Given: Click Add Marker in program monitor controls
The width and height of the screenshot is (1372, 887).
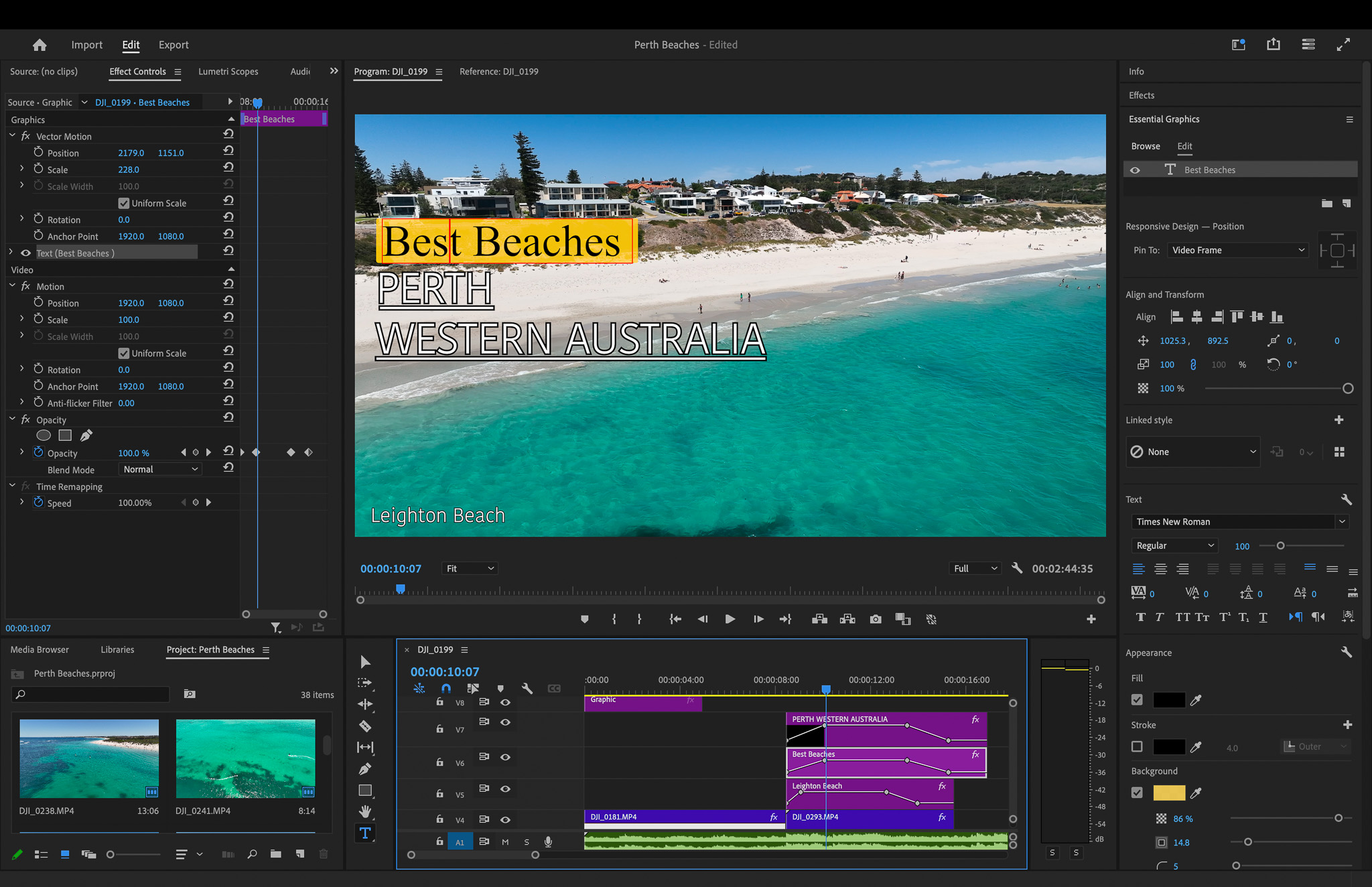Looking at the screenshot, I should 584,620.
